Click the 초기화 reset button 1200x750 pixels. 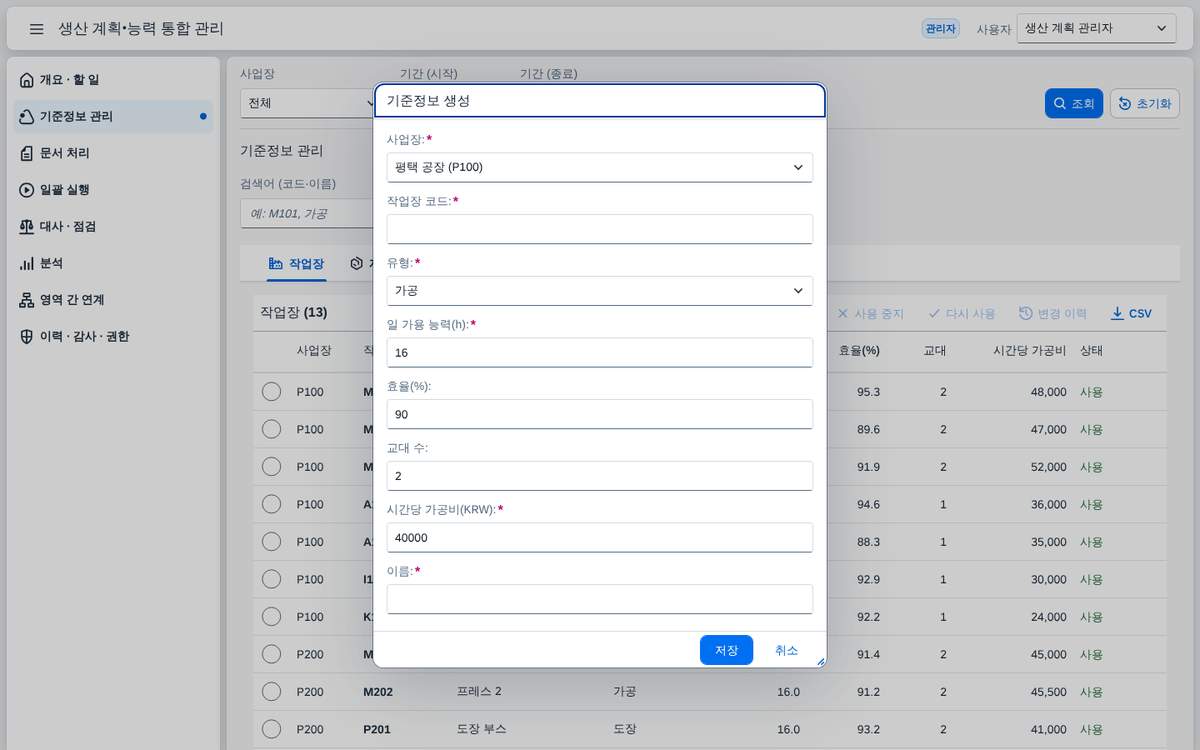coord(1145,103)
